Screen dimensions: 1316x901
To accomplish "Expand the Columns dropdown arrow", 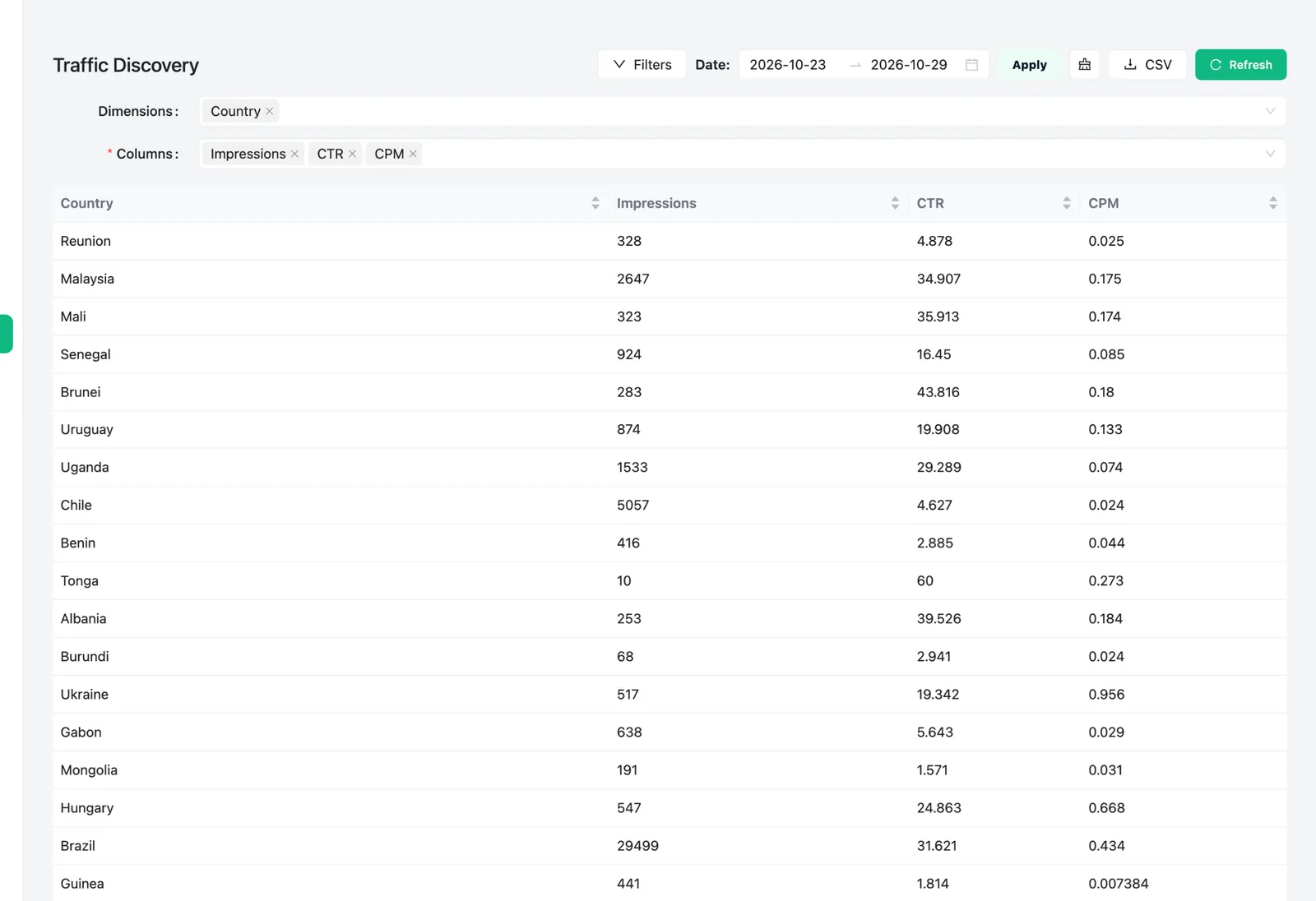I will coord(1270,154).
